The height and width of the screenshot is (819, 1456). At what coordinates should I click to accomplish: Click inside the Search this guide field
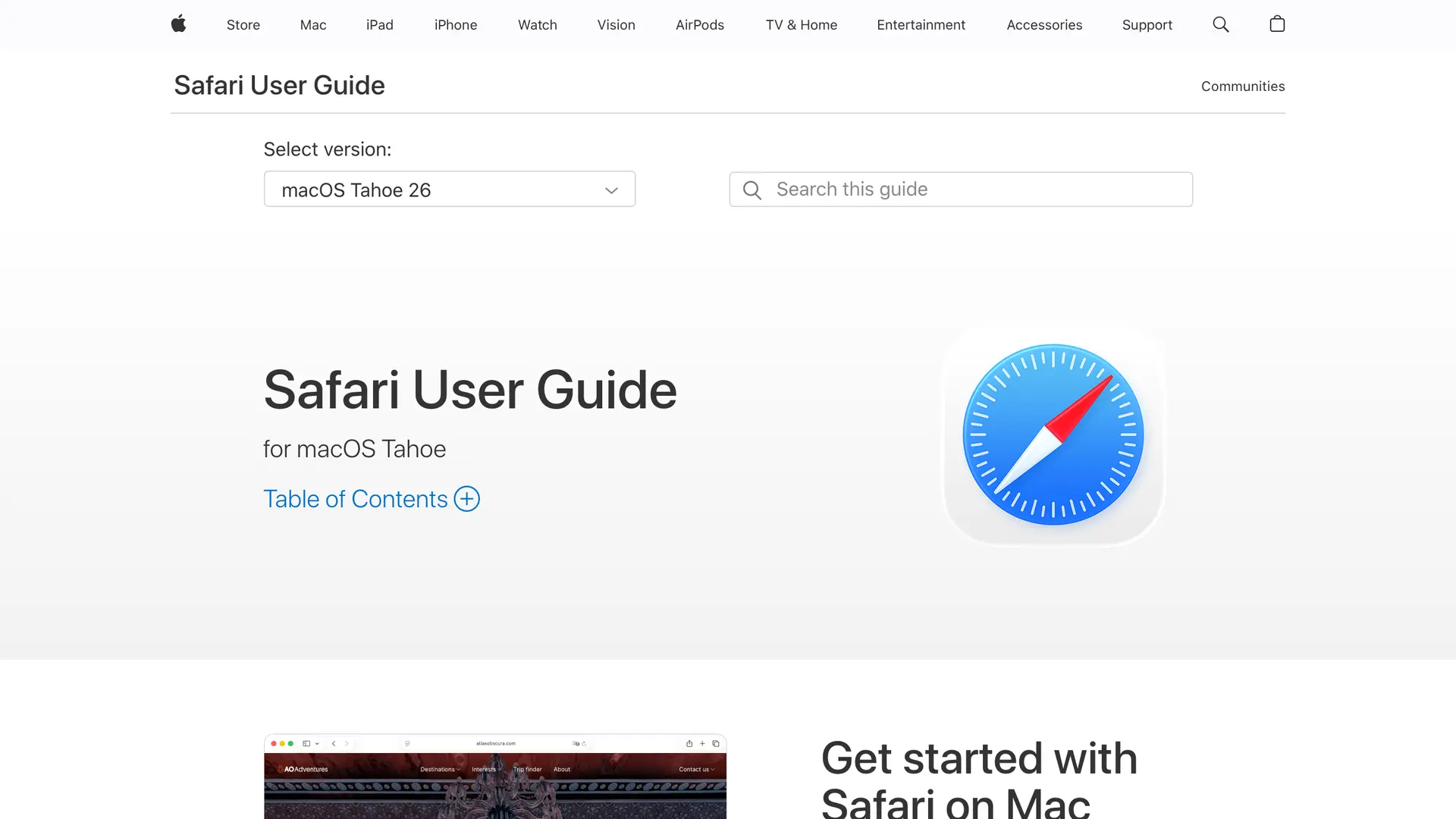[x=961, y=190]
